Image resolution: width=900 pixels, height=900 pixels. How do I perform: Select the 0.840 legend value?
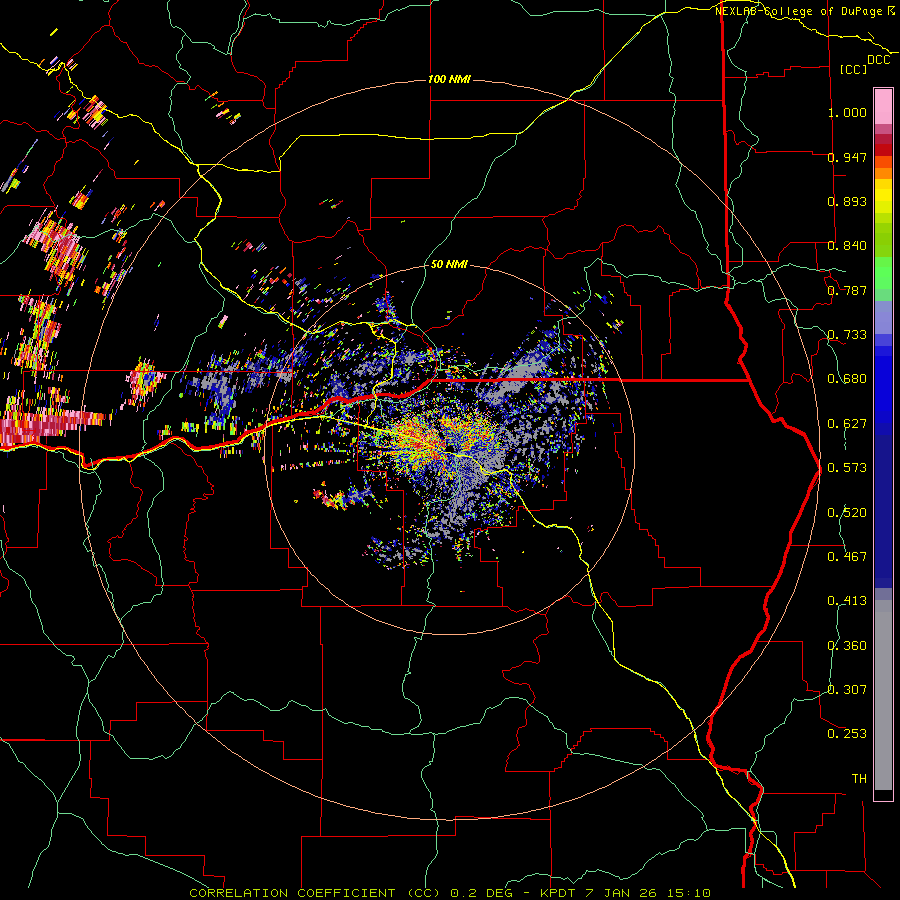847,246
